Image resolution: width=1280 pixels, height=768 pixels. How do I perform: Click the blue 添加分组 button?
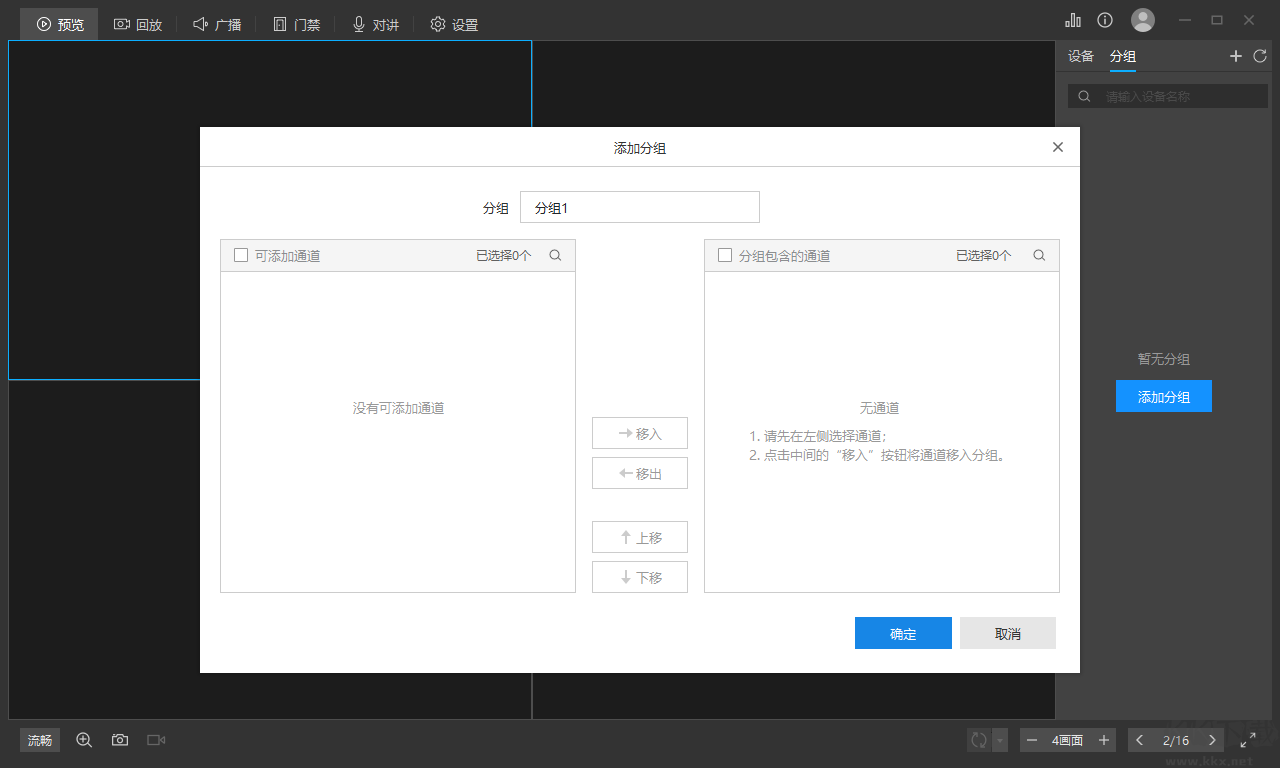[x=1163, y=396]
